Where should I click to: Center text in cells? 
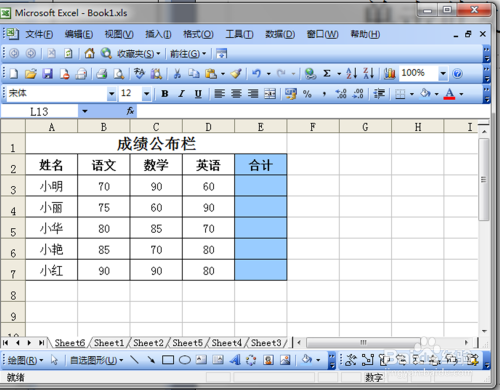(236, 94)
